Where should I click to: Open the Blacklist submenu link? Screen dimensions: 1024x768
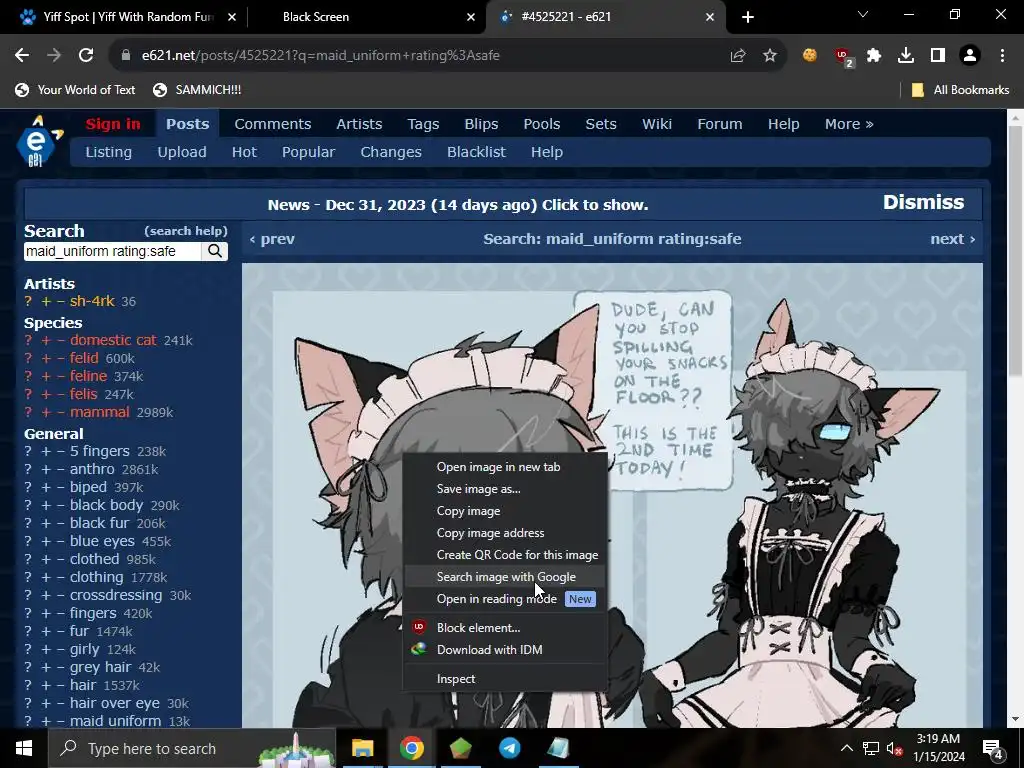coord(476,152)
